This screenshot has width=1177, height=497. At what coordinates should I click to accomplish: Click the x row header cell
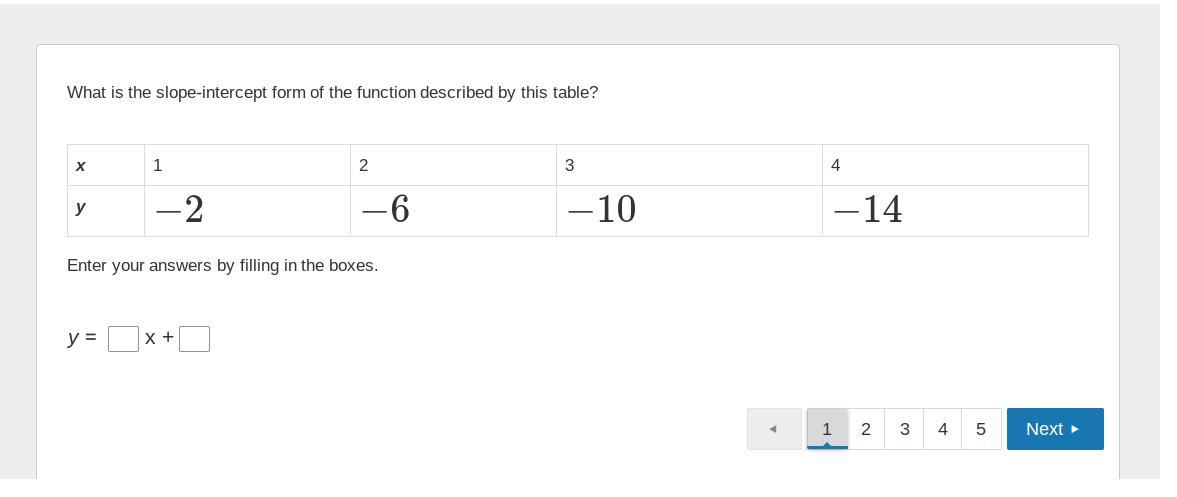point(106,165)
